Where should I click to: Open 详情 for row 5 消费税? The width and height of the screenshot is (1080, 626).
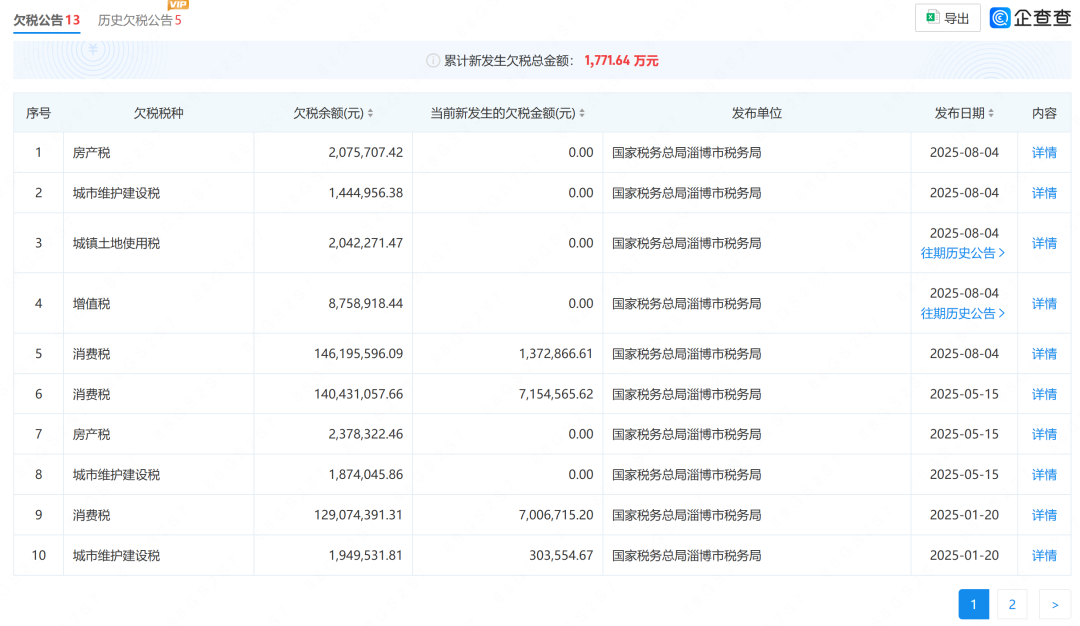tap(1044, 354)
